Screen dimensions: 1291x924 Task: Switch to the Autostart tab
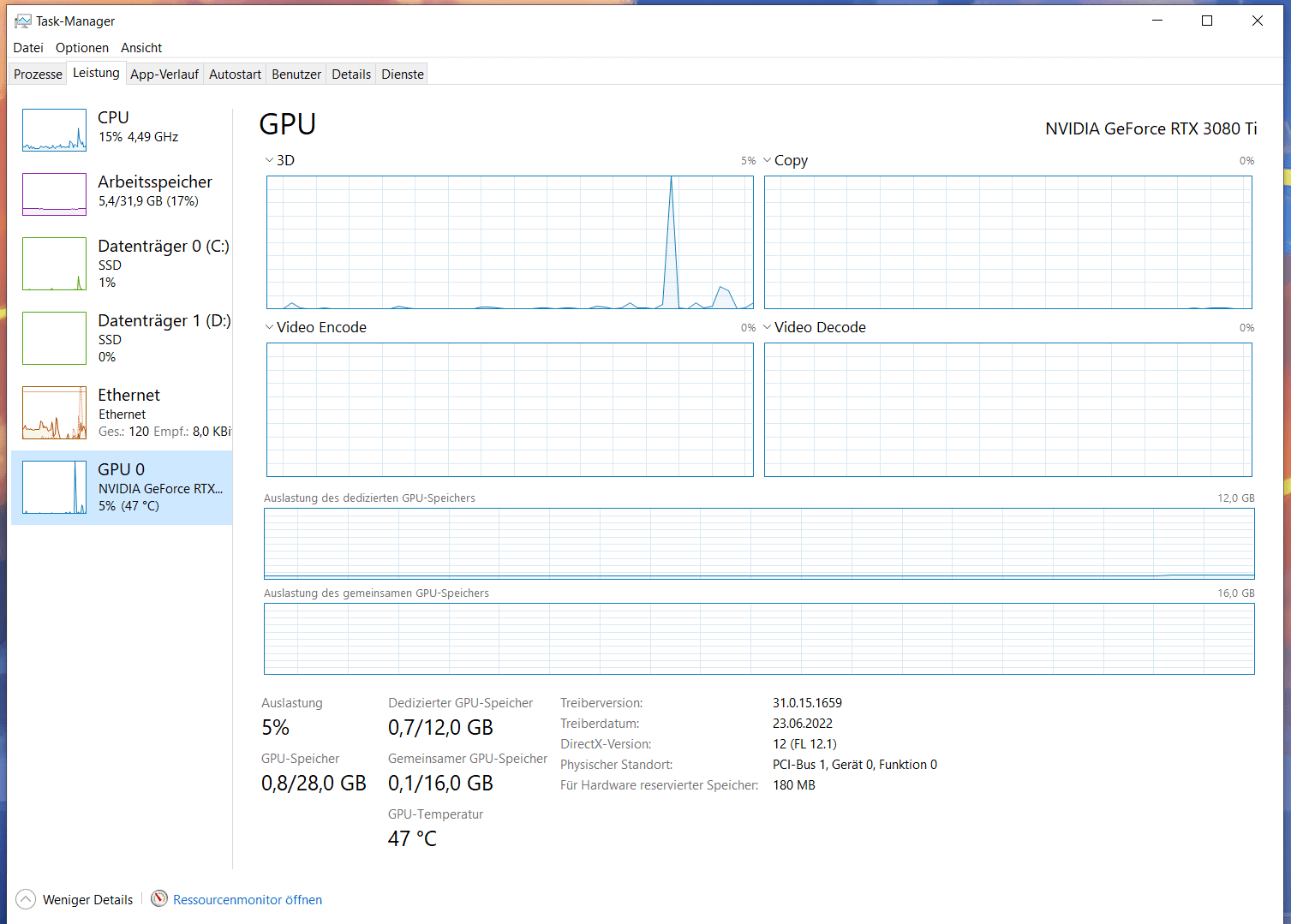tap(235, 75)
